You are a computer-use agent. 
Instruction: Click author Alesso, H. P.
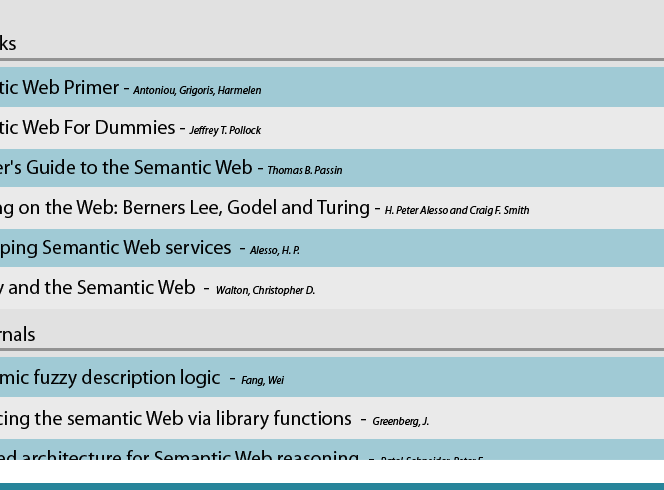pyautogui.click(x=274, y=251)
